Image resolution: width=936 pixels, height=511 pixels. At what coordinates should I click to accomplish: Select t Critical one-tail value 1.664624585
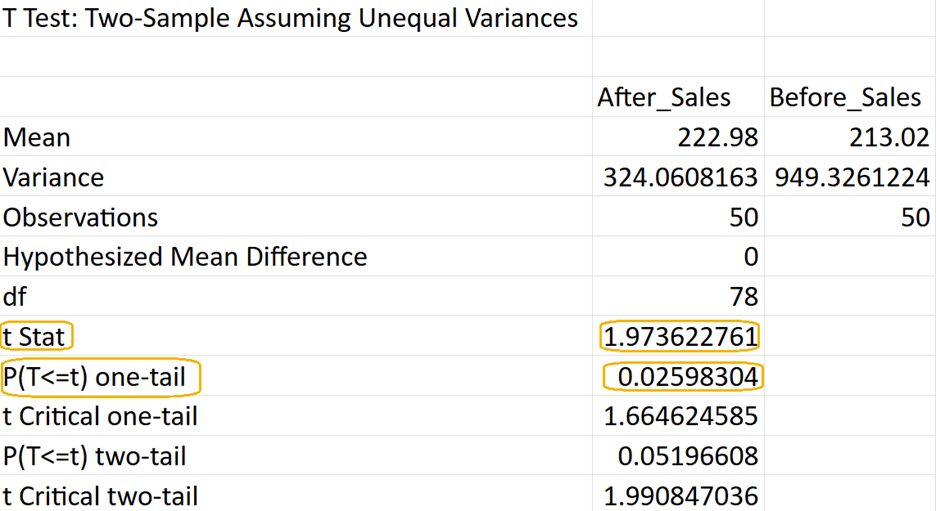[x=680, y=416]
